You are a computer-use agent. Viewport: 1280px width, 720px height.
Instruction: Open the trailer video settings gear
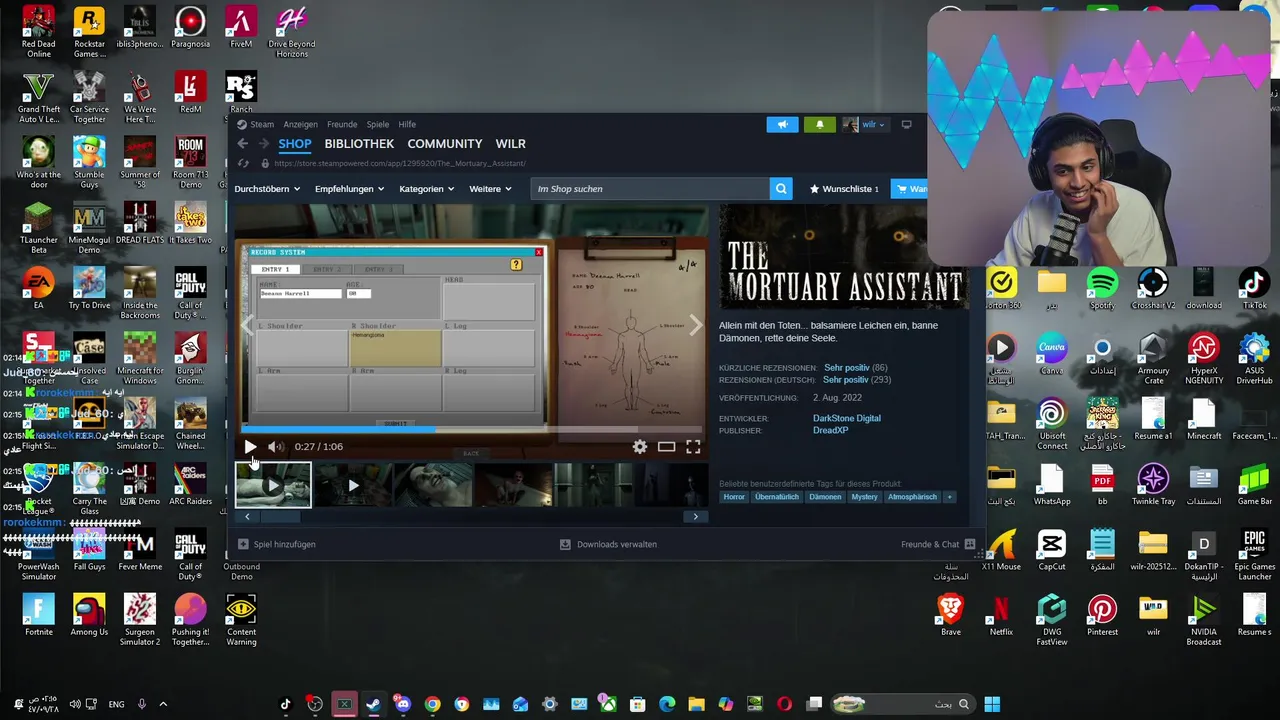click(640, 447)
